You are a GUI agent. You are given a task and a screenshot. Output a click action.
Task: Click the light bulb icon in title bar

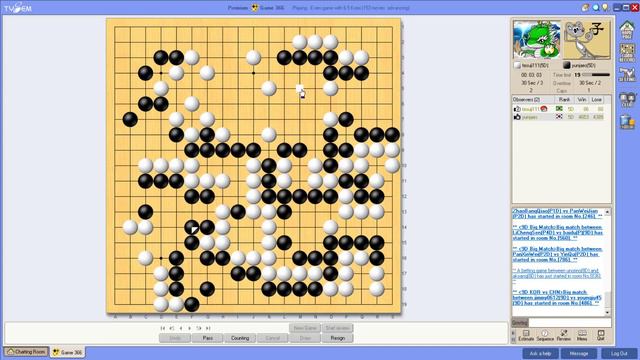[605, 7]
